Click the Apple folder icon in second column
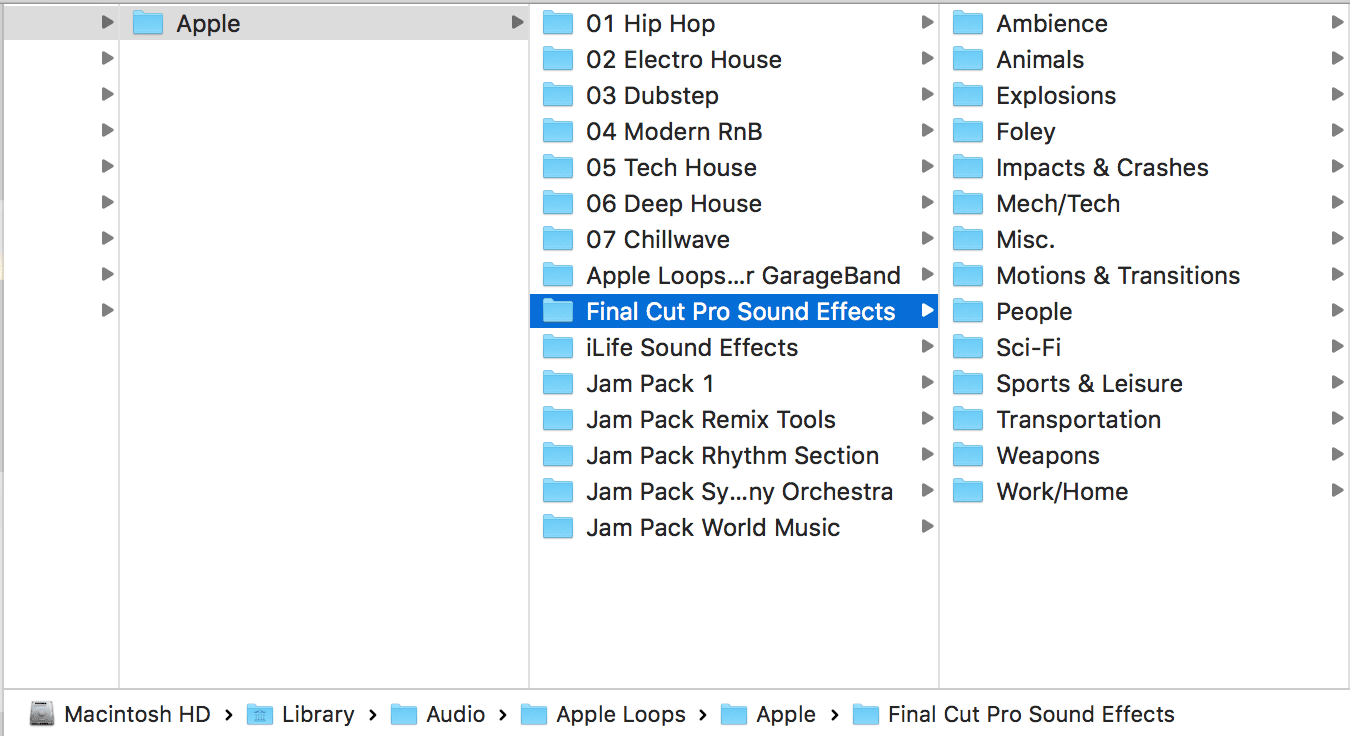The image size is (1350, 736). coord(148,24)
